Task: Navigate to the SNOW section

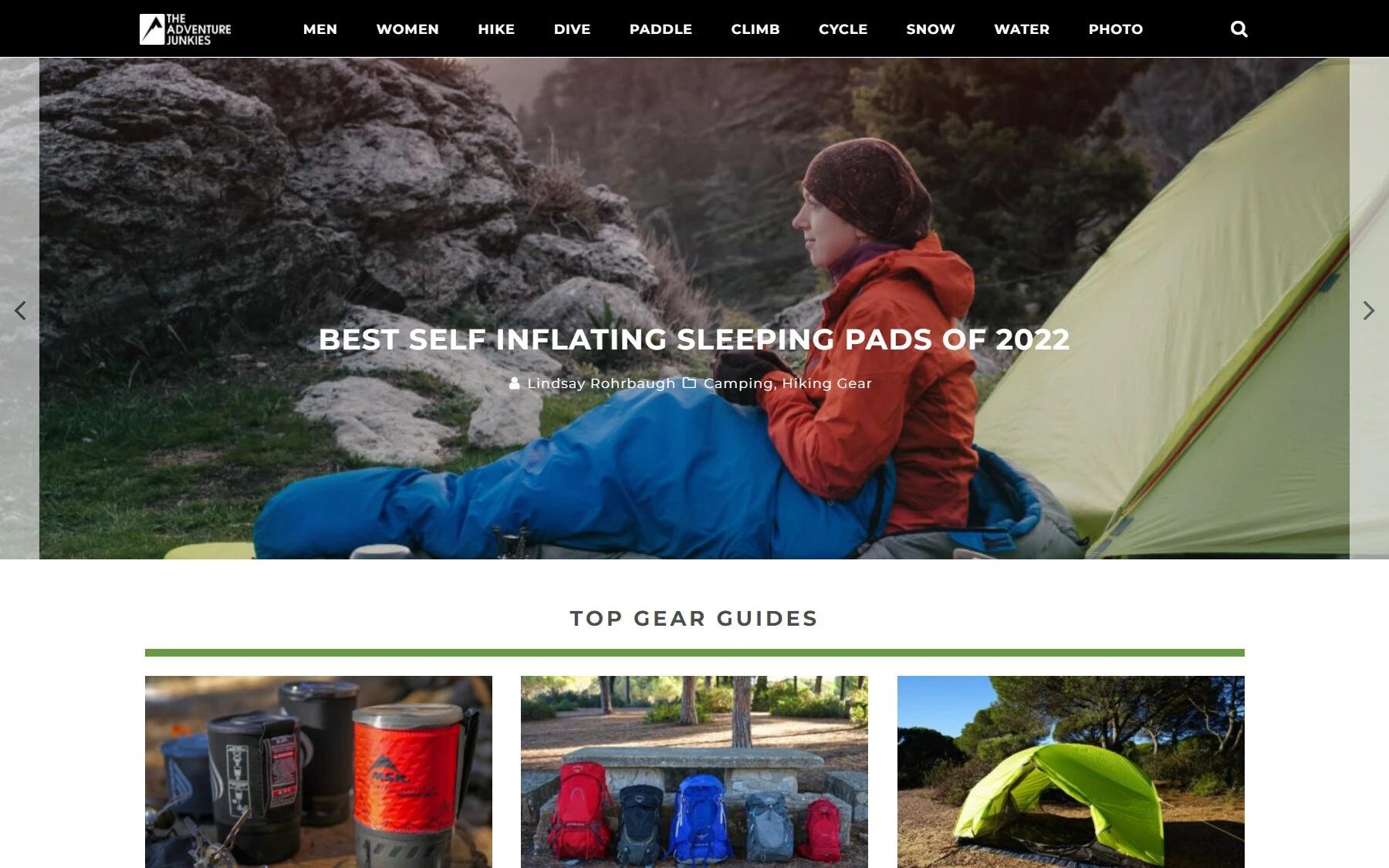Action: 931,29
